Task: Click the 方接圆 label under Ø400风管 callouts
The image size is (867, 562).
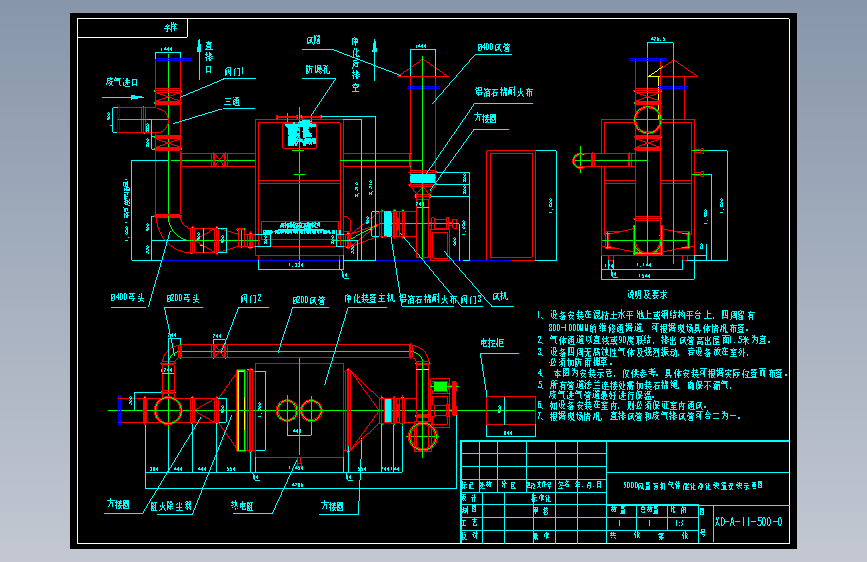Action: (x=485, y=118)
